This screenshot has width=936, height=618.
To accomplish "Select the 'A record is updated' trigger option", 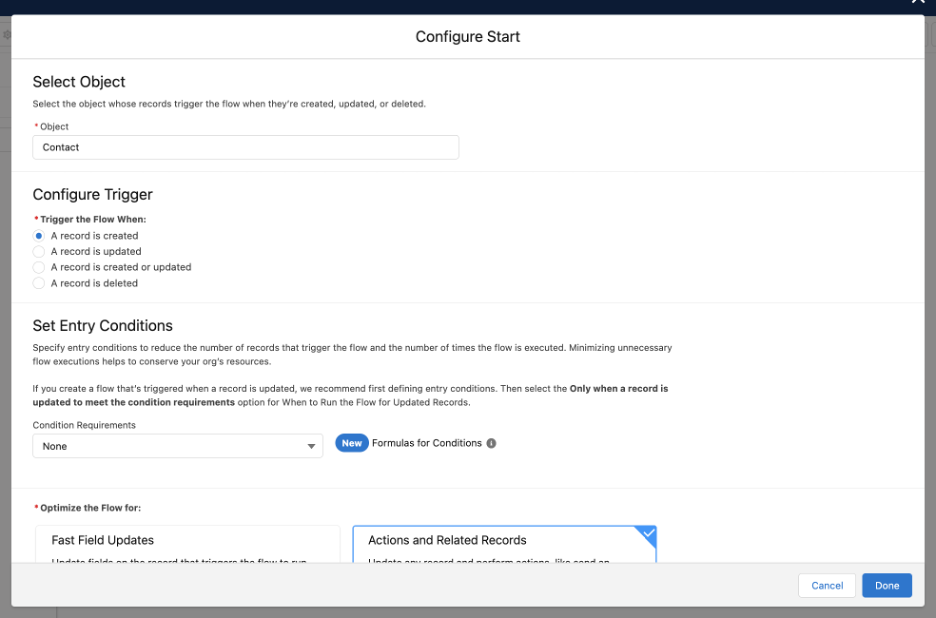I will pyautogui.click(x=37, y=251).
